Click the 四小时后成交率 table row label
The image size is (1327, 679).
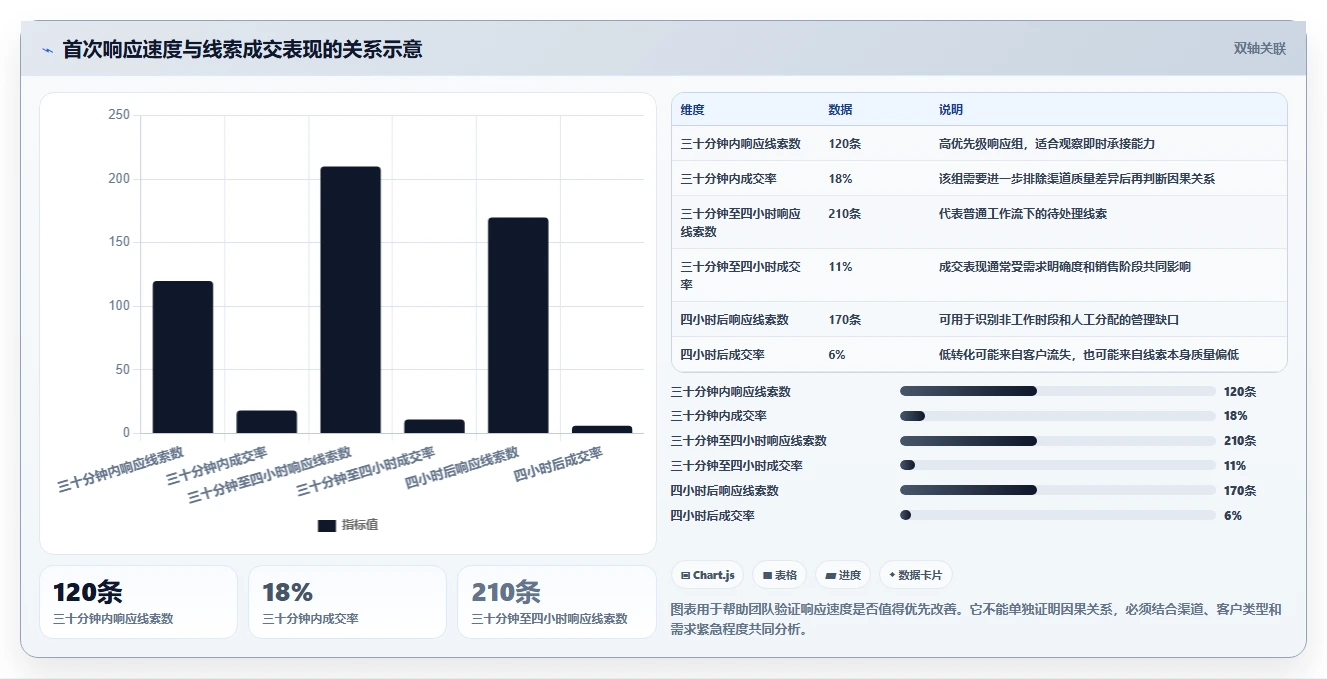tap(723, 355)
